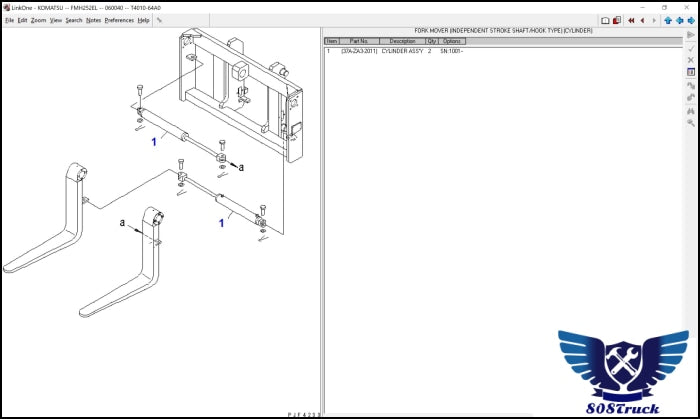Open the Search menu

tap(74, 20)
